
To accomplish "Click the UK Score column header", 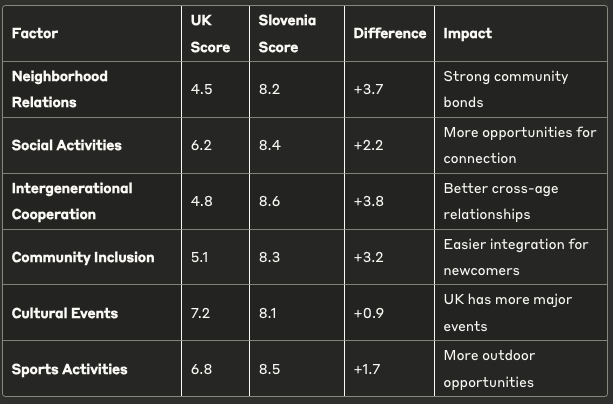I will coord(210,33).
